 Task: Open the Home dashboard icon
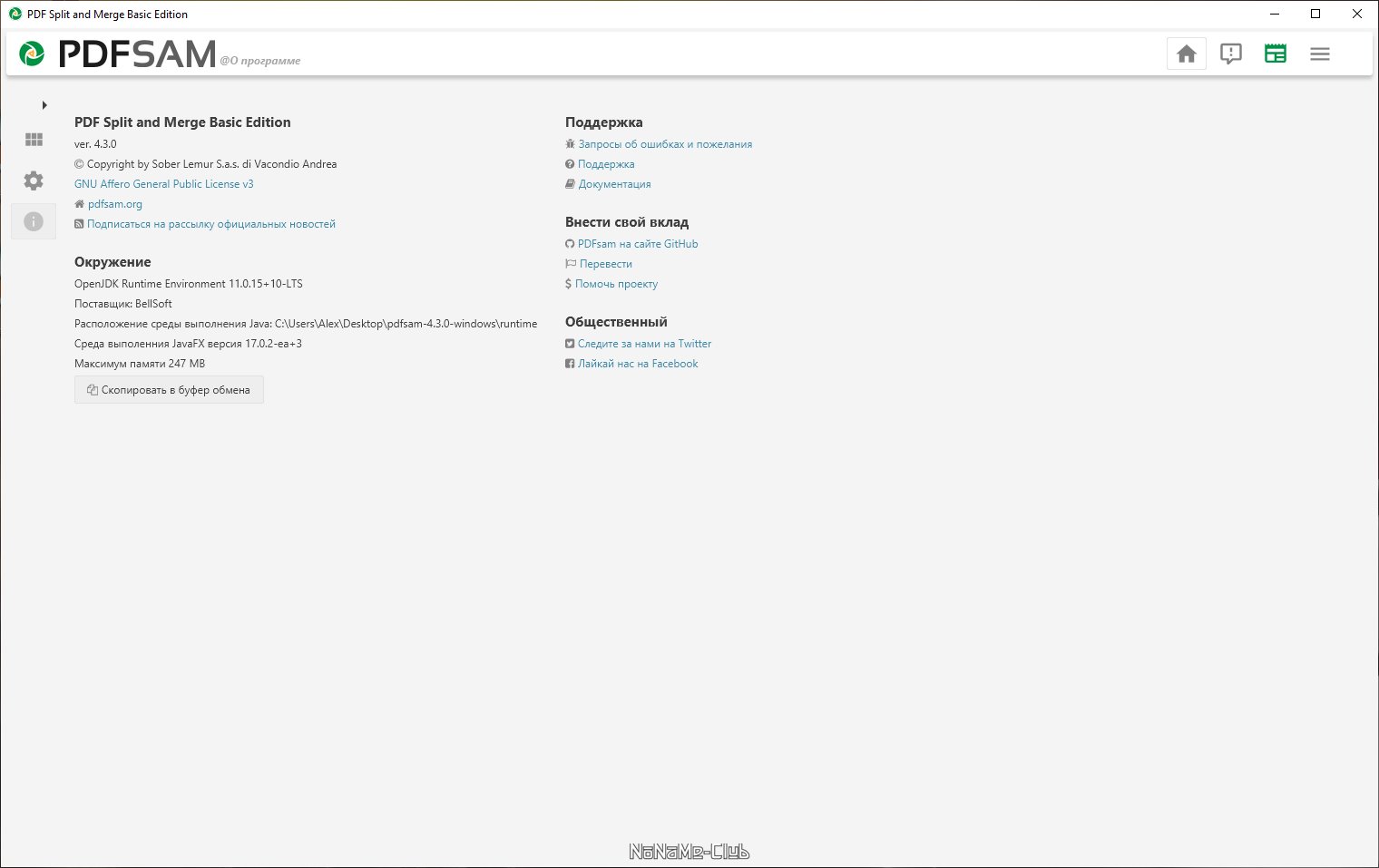(x=1187, y=54)
